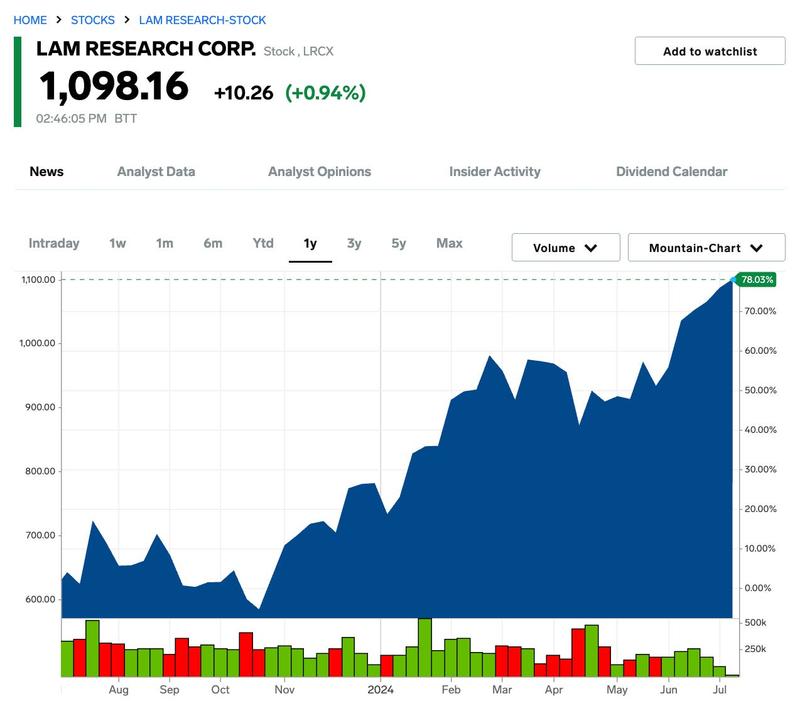This screenshot has height=705, width=800.
Task: Click the Aug date axis label
Action: coord(118,690)
